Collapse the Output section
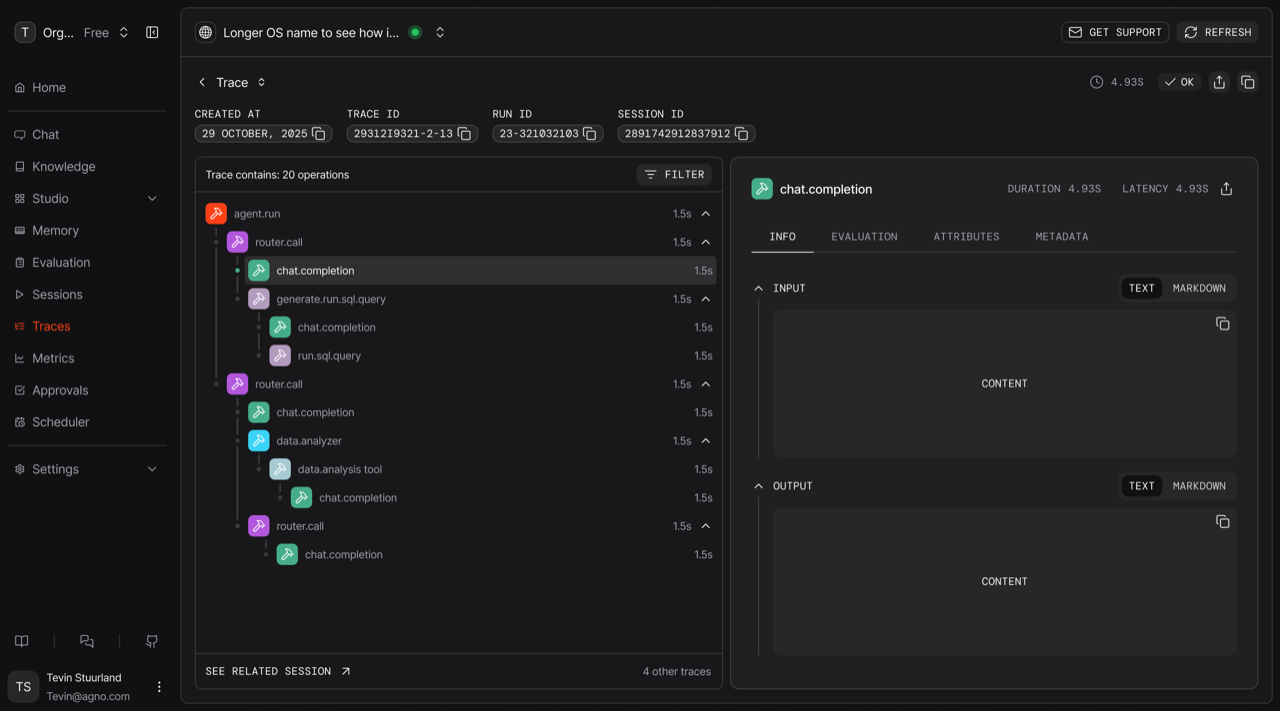 (758, 486)
